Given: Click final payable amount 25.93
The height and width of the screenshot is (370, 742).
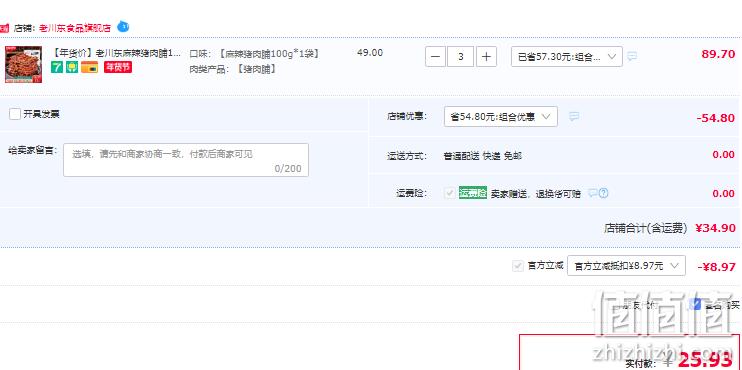Looking at the screenshot, I should pyautogui.click(x=705, y=361).
